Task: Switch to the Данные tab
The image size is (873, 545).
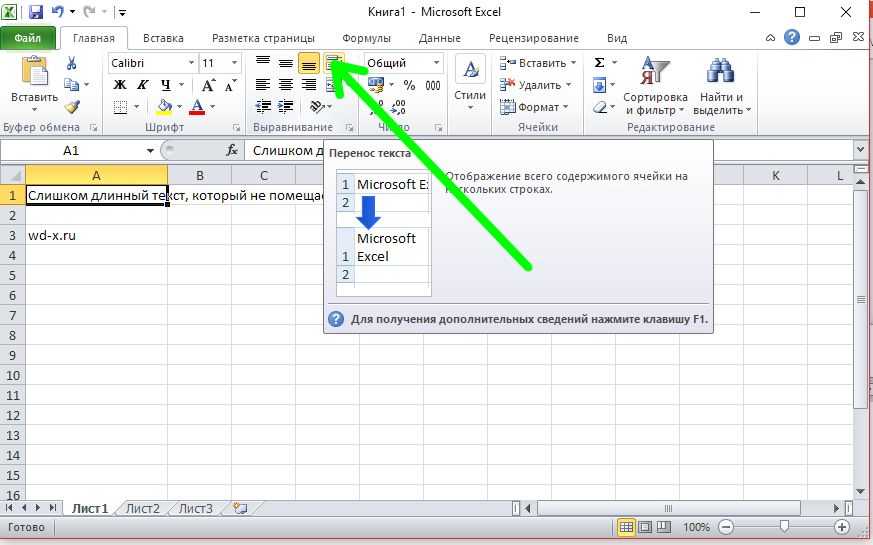Action: [x=440, y=38]
